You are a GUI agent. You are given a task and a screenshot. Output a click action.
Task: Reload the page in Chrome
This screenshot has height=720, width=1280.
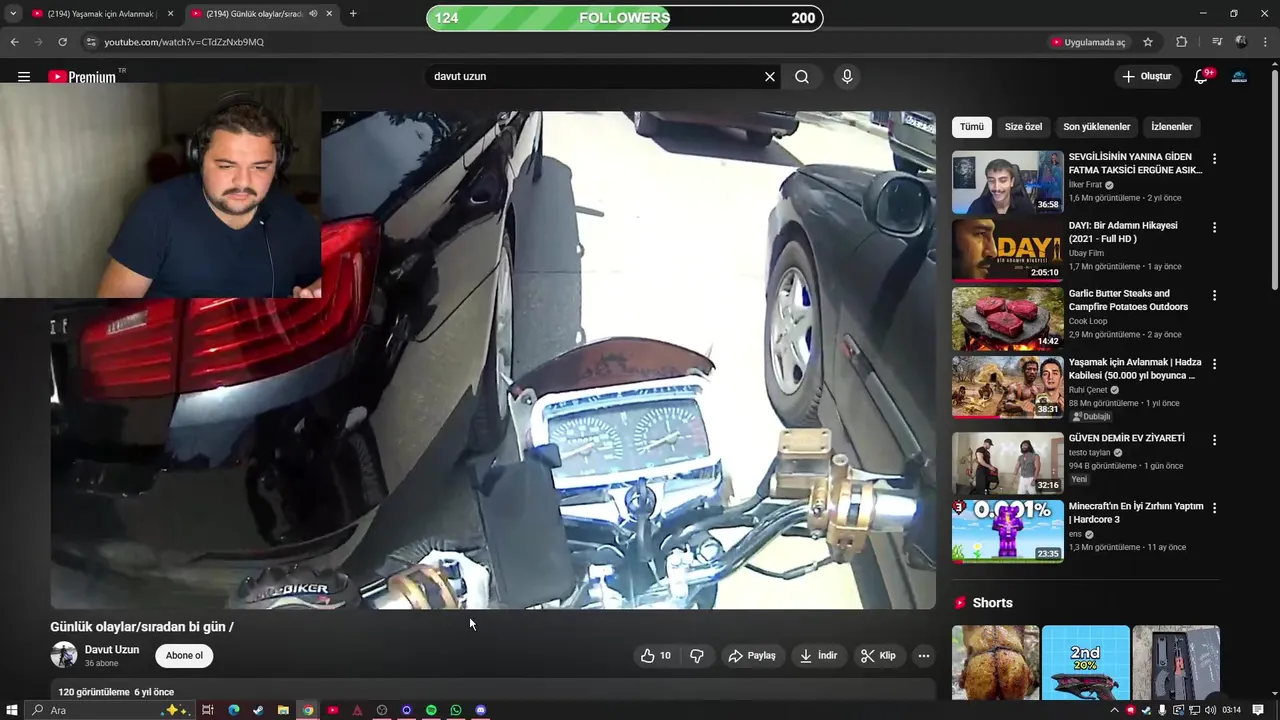(62, 42)
